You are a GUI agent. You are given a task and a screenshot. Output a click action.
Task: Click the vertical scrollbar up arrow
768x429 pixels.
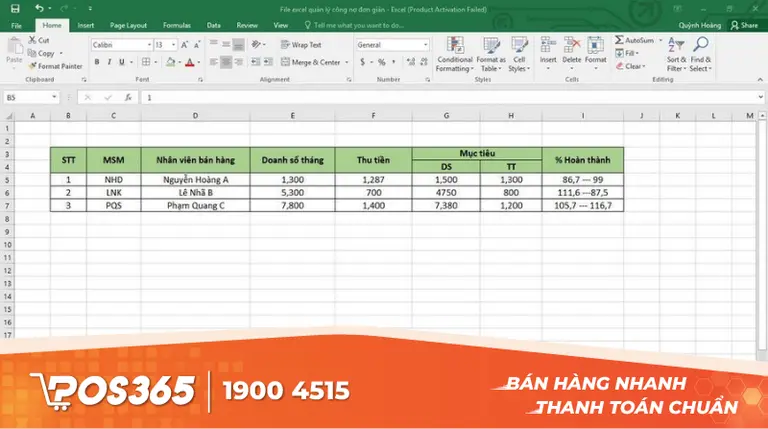pyautogui.click(x=762, y=116)
